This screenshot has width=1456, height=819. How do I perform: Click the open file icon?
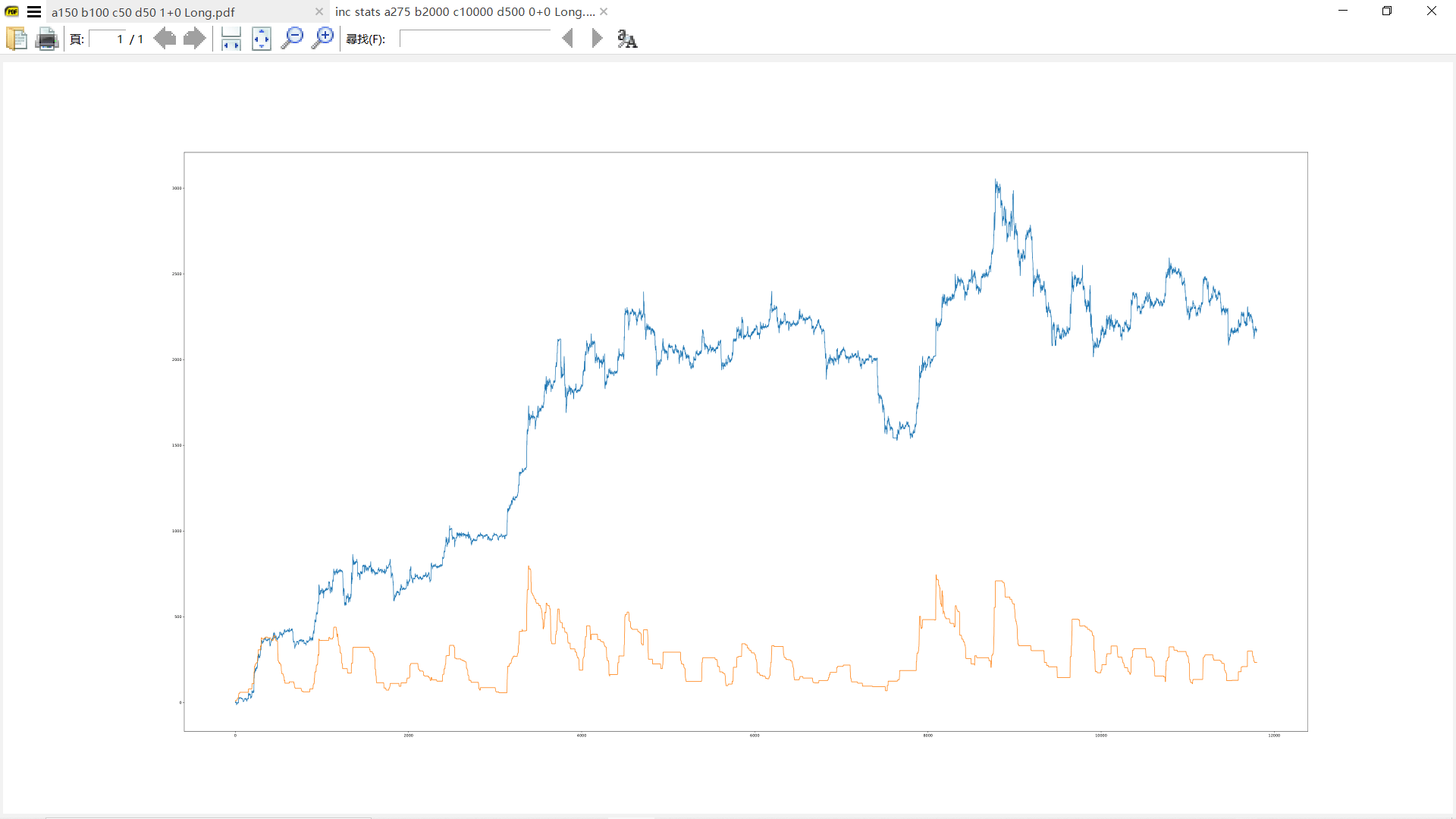[x=16, y=39]
